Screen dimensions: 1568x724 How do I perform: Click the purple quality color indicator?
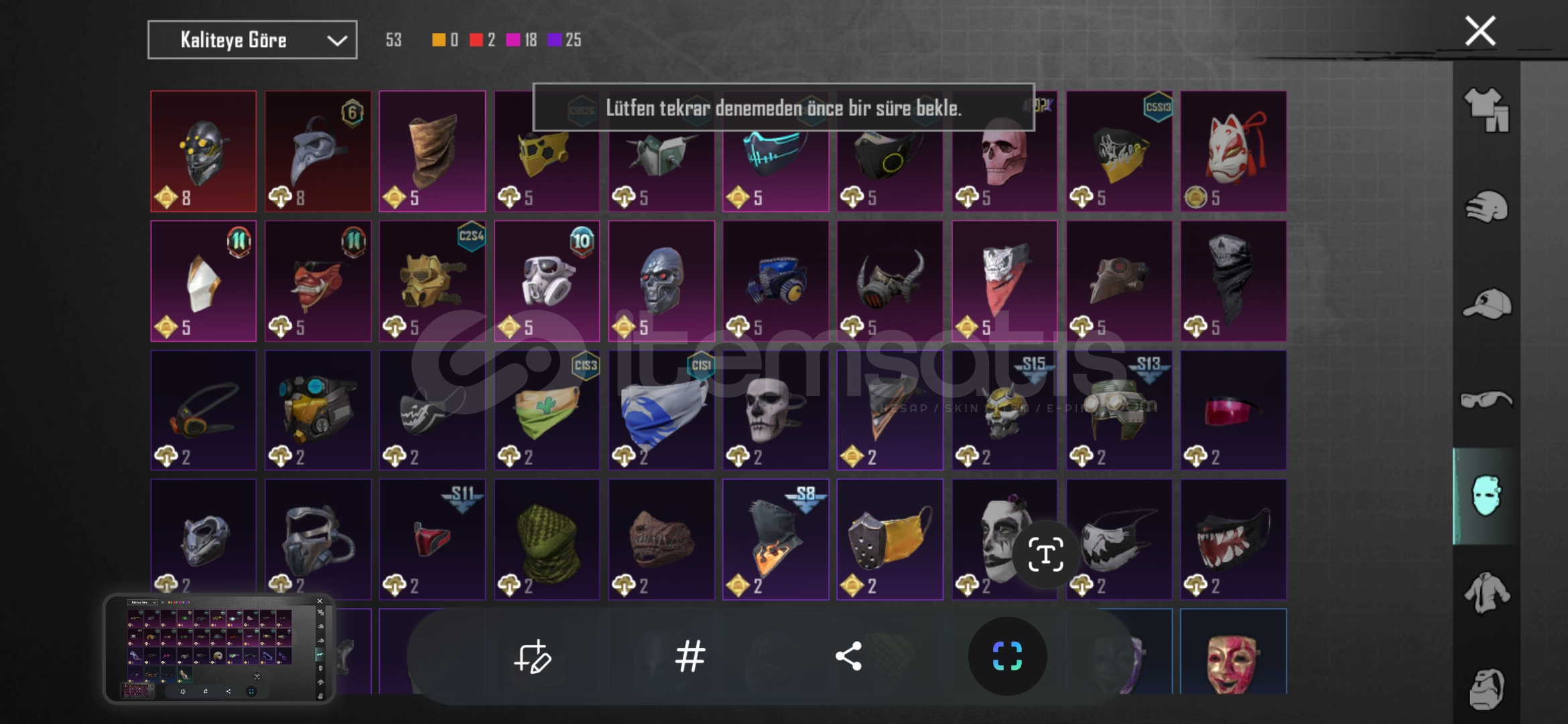pos(554,40)
